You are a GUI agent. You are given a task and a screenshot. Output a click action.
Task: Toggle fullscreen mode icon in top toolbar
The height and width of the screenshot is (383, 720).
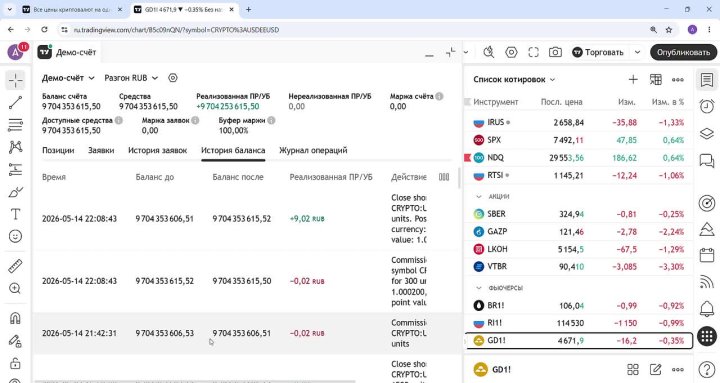533,52
